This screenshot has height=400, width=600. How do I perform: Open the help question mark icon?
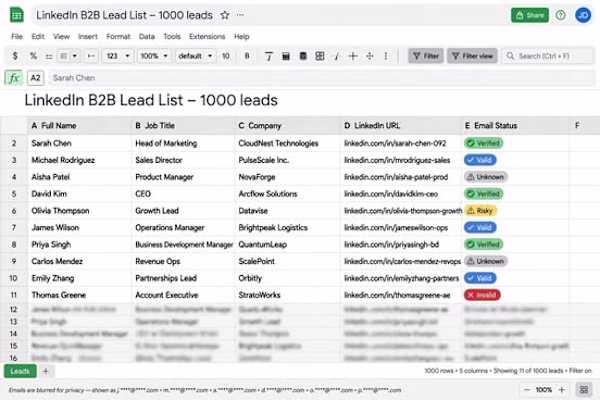(560, 15)
